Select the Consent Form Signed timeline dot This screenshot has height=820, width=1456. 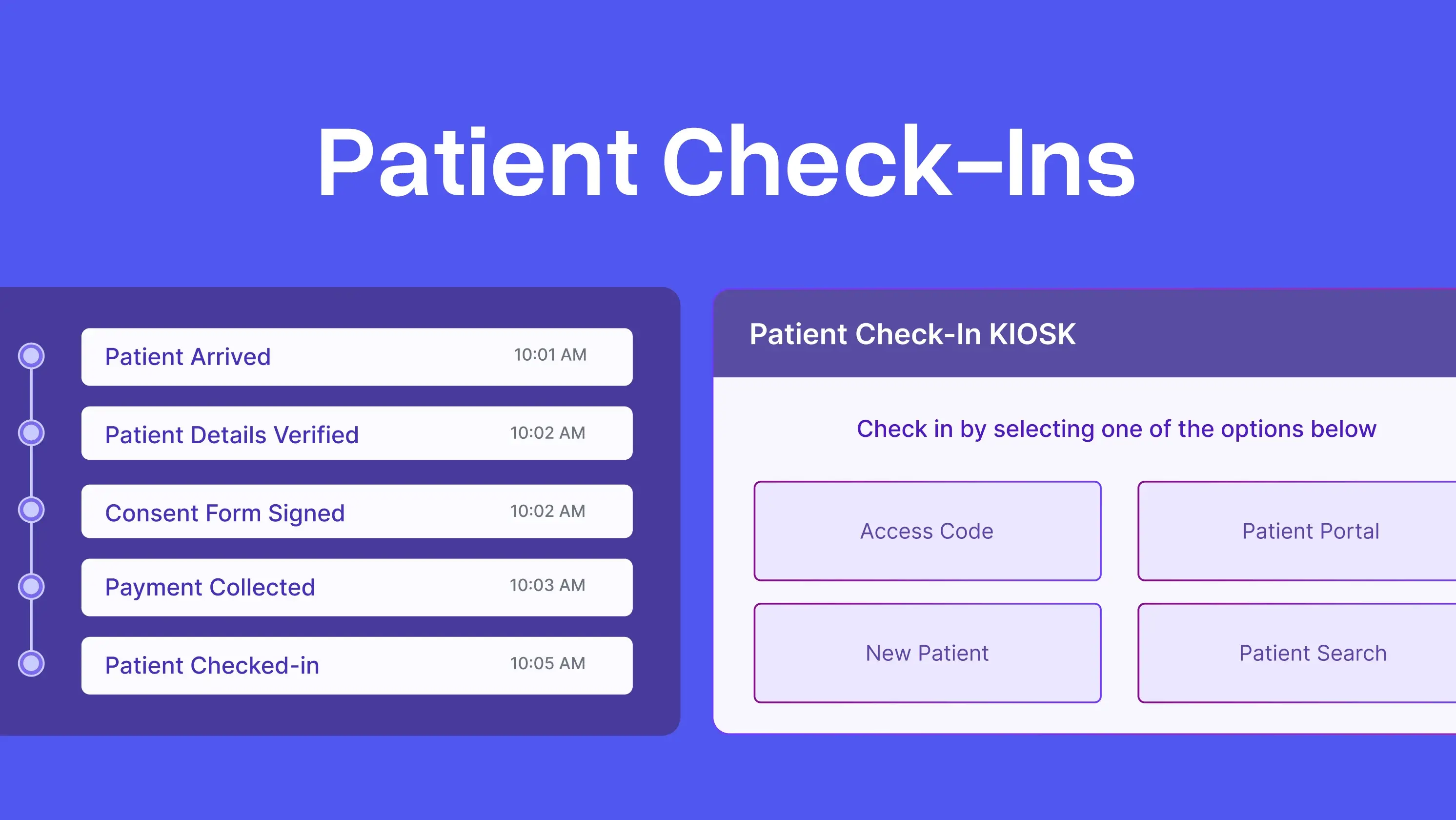click(32, 510)
